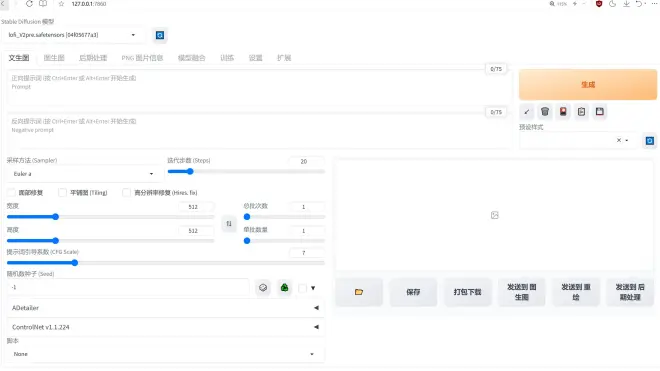The image size is (660, 371).
Task: Refresh the Stable Diffusion model list
Action: (x=160, y=35)
